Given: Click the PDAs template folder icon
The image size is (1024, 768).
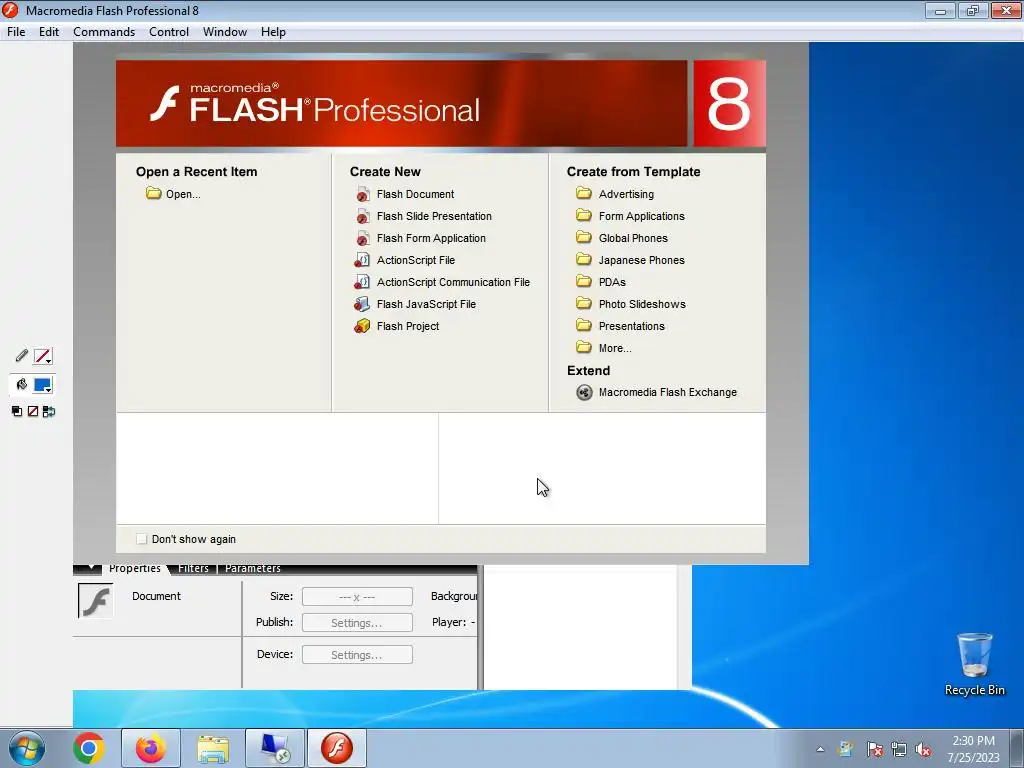Looking at the screenshot, I should [584, 281].
